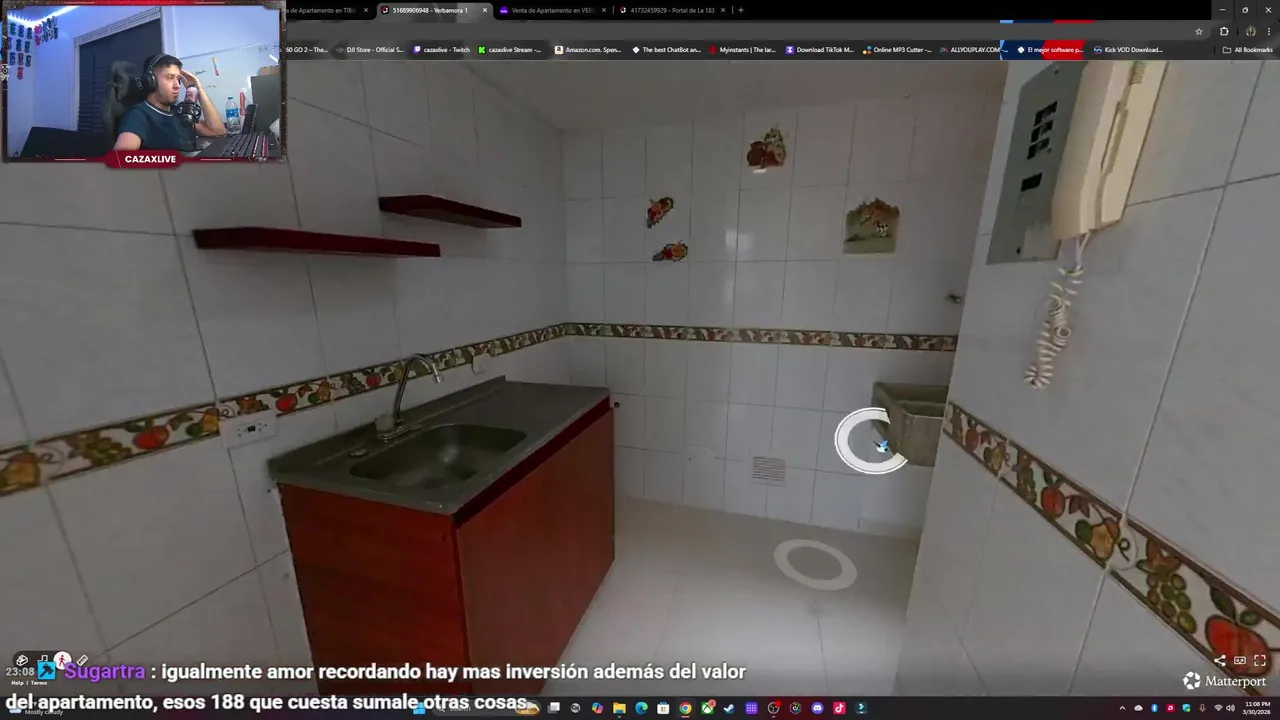Open 'Myinstants | The lar...' bookmark
Screen dimensions: 1280x720
pos(743,50)
